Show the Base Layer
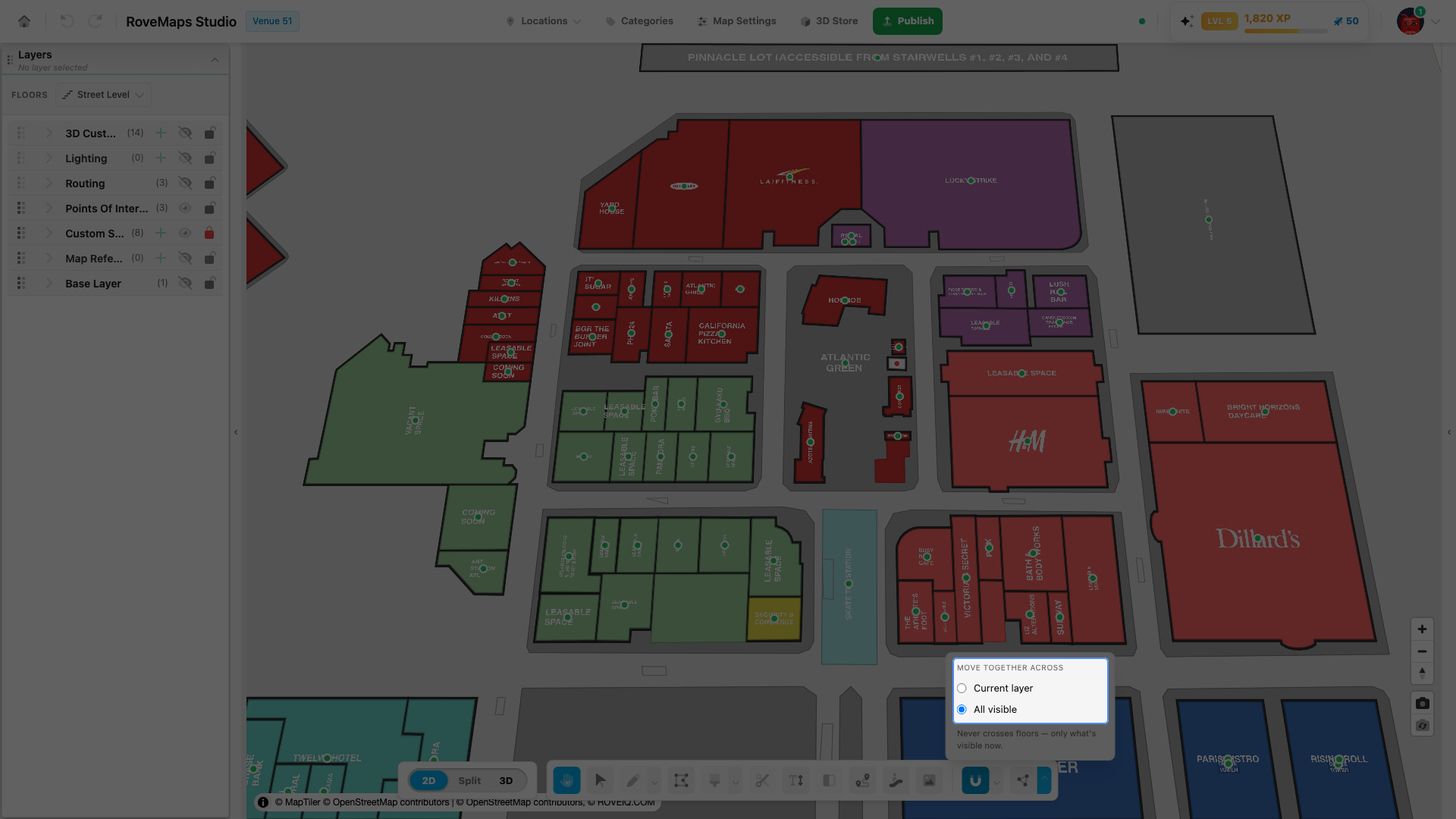 [x=185, y=283]
